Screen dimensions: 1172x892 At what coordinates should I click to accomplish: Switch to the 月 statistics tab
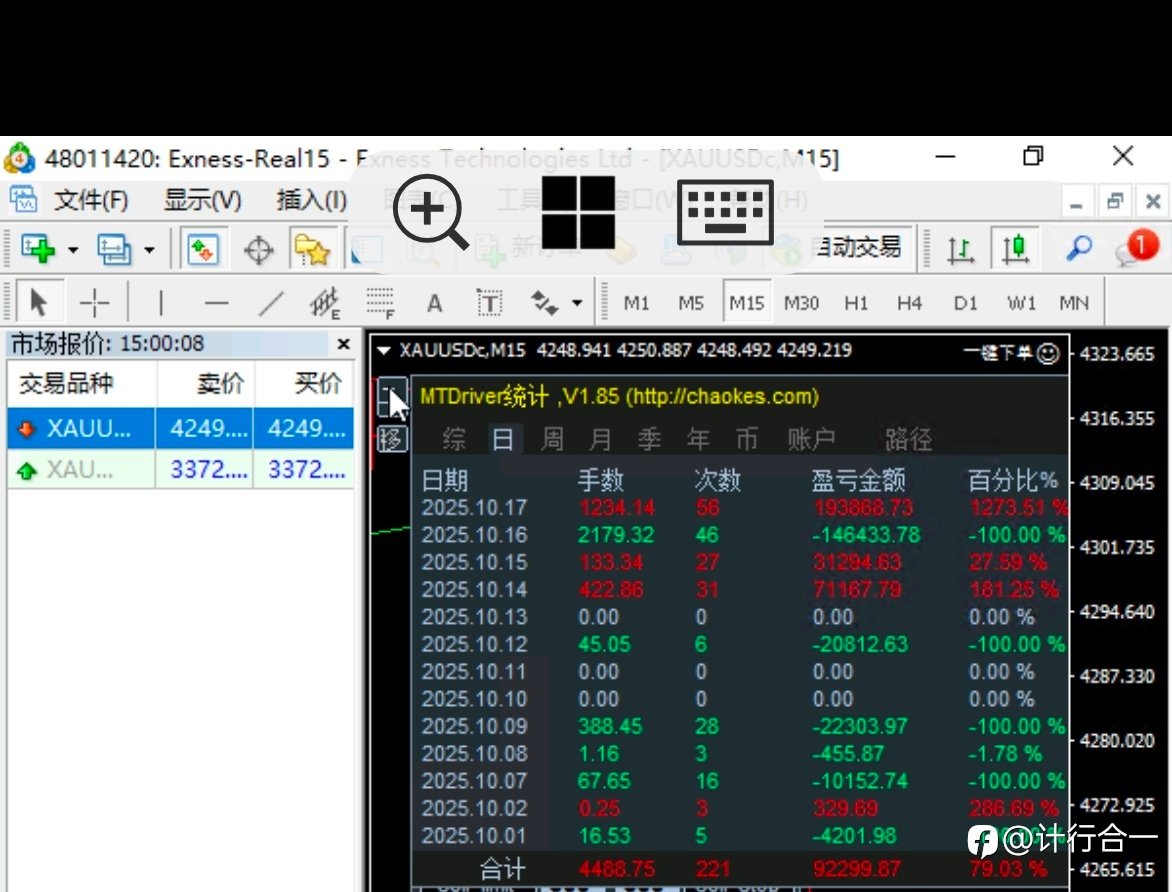(599, 439)
